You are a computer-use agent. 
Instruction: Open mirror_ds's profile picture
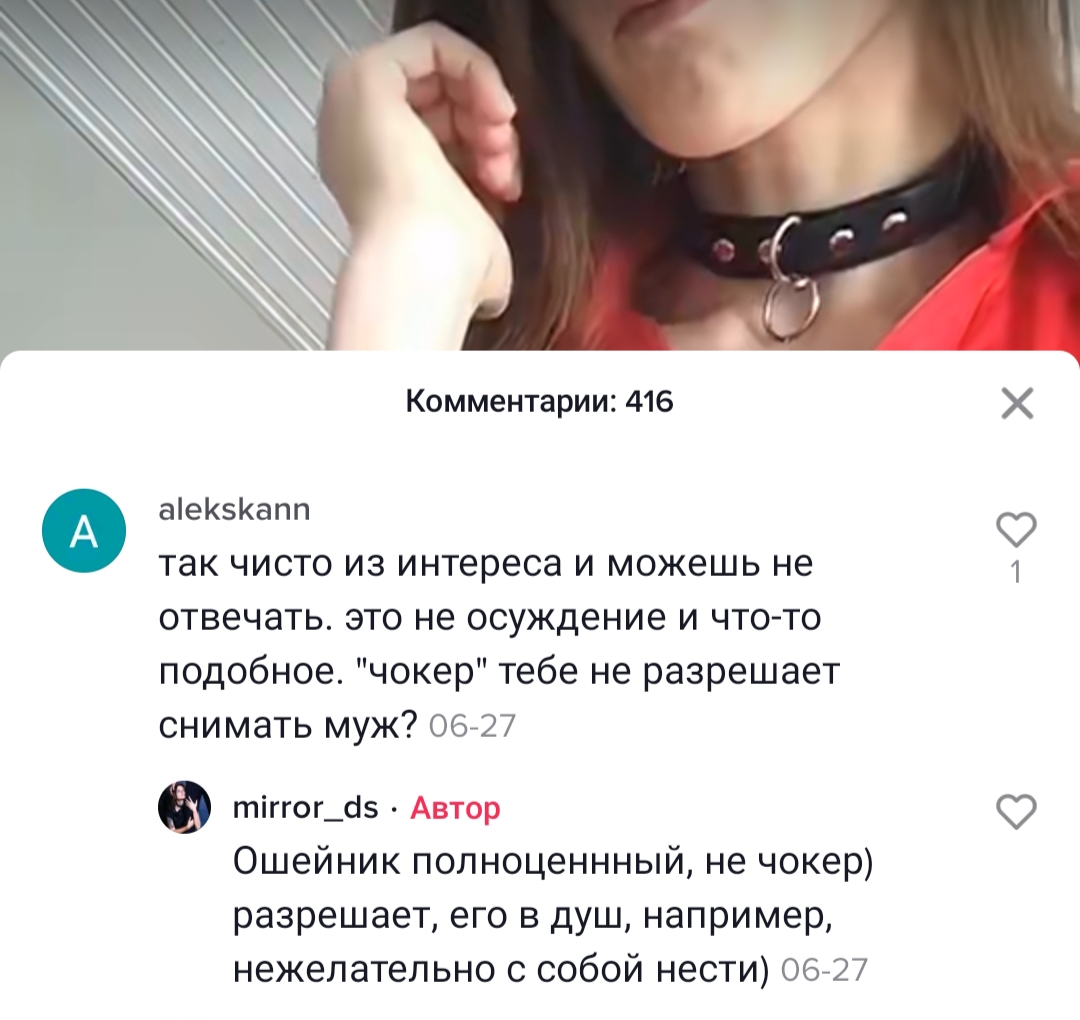click(x=185, y=807)
